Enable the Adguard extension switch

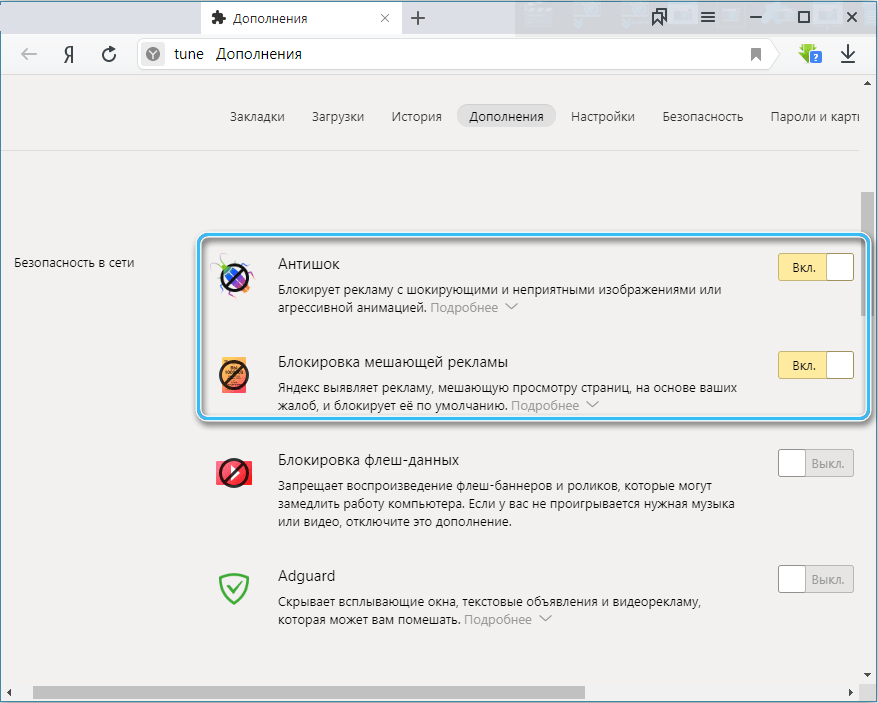815,579
